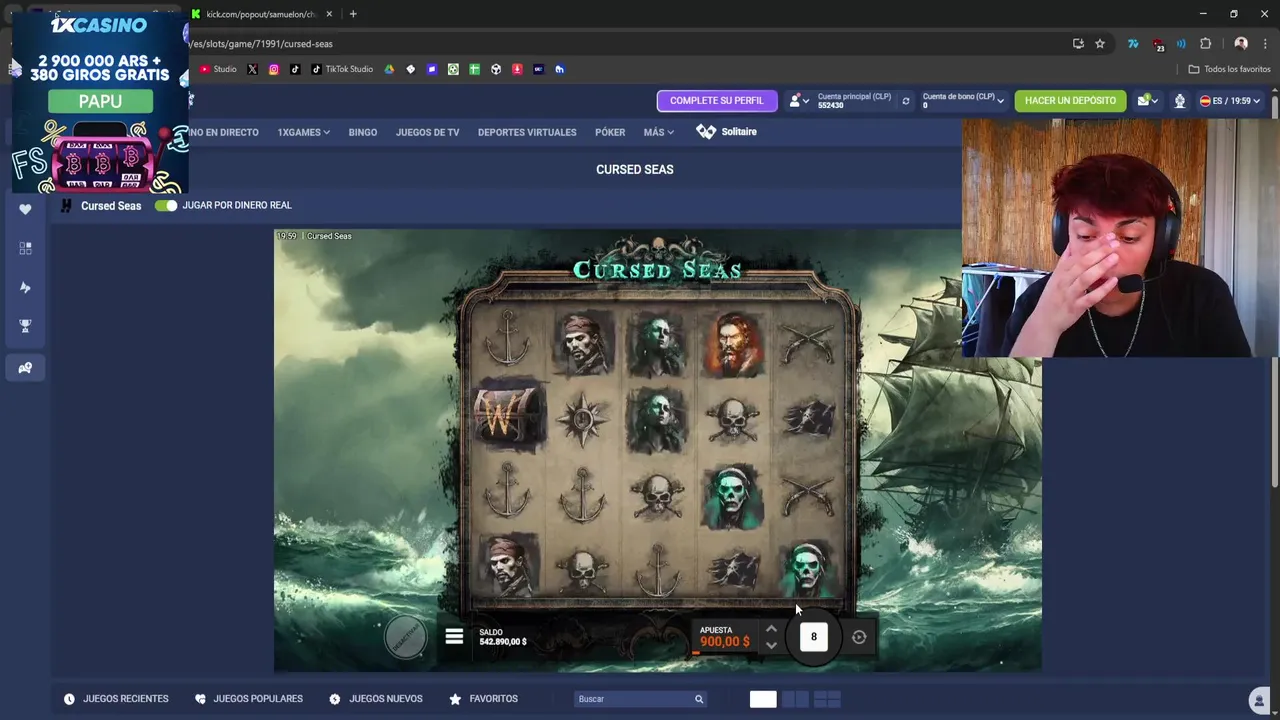Refresh the main account balance
Viewport: 1280px width, 720px height.
coord(906,101)
